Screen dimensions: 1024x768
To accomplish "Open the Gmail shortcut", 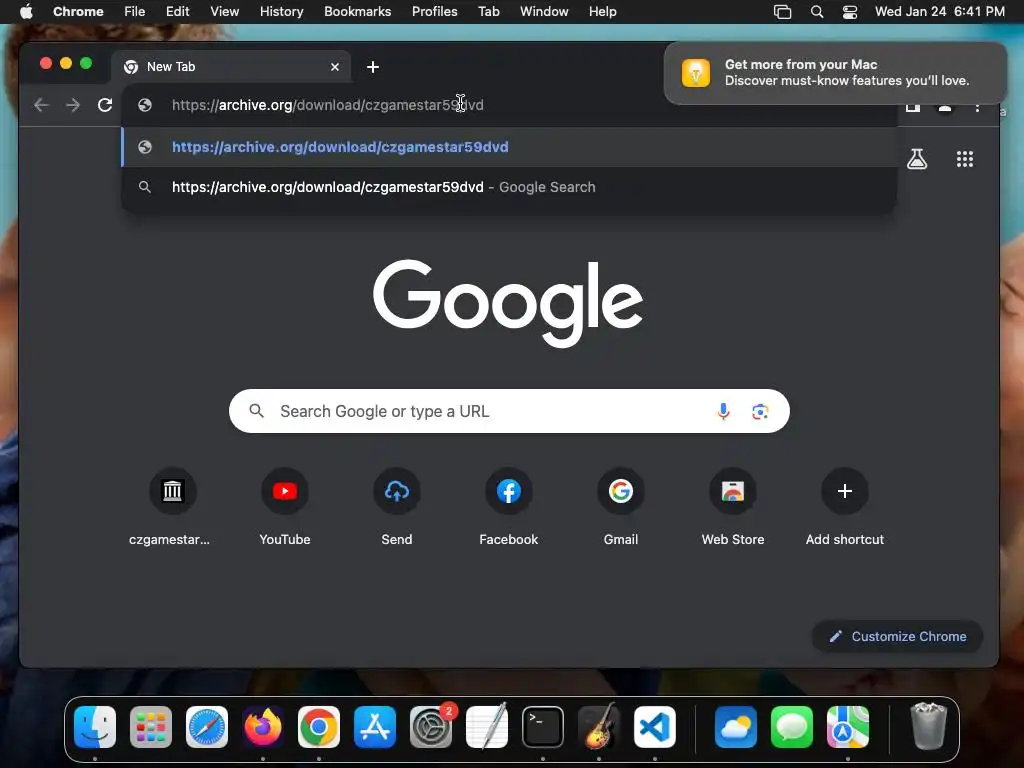I will [x=620, y=508].
